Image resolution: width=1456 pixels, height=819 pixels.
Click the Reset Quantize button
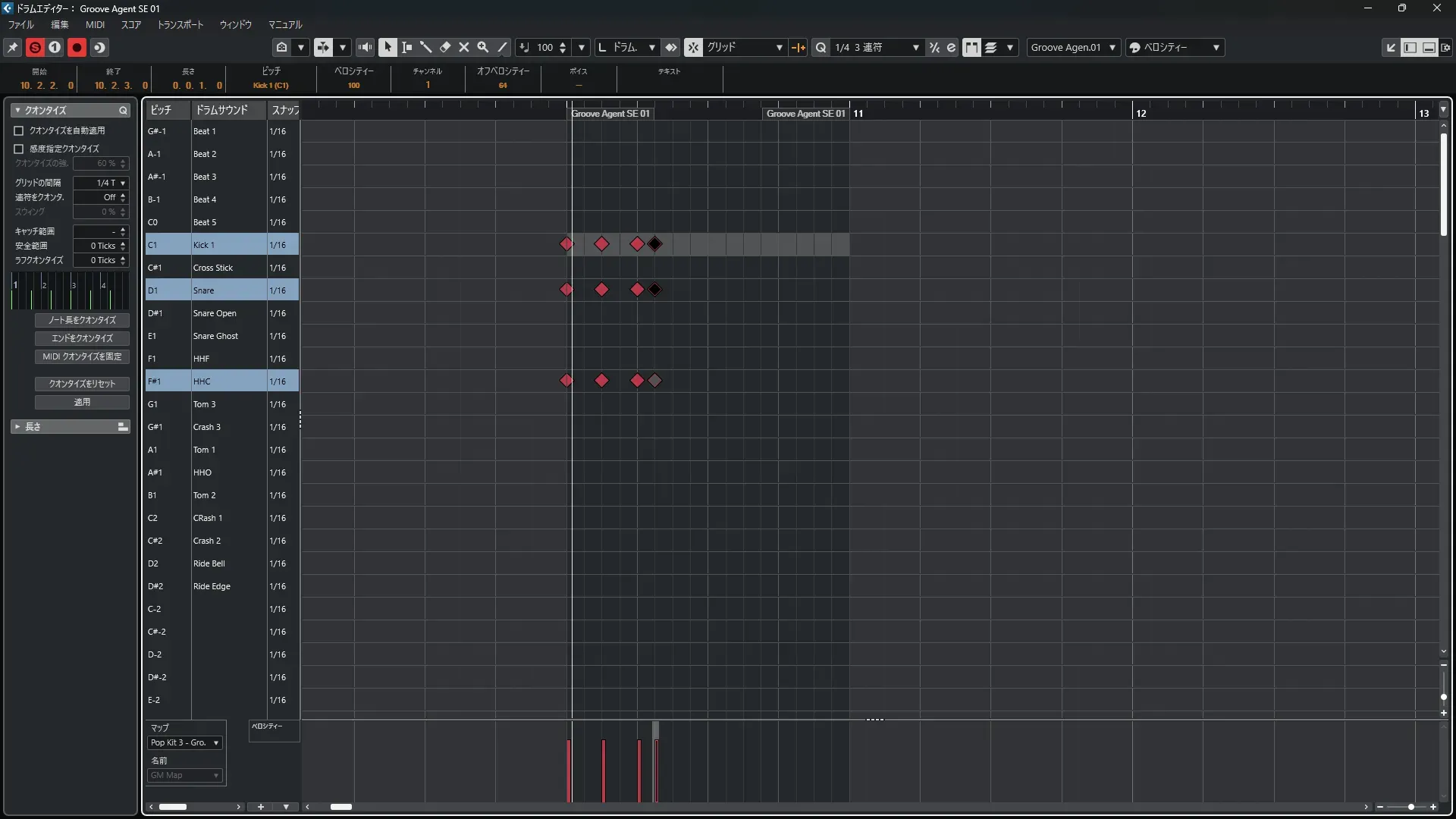click(82, 384)
